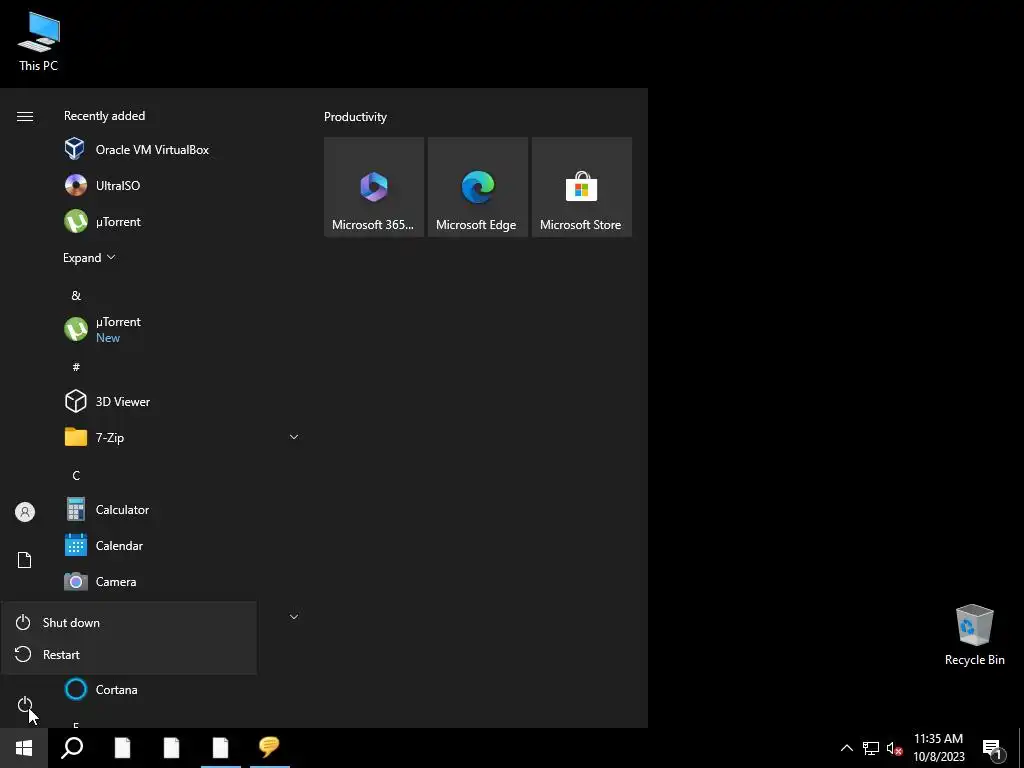This screenshot has height=768, width=1024.
Task: Open the first blank document taskbar icon
Action: tap(122, 748)
